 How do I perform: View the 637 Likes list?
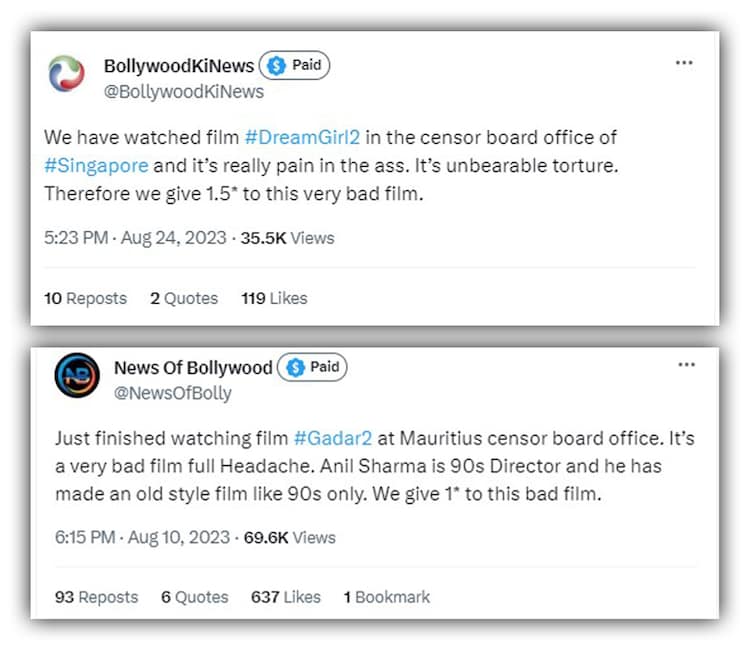click(286, 597)
